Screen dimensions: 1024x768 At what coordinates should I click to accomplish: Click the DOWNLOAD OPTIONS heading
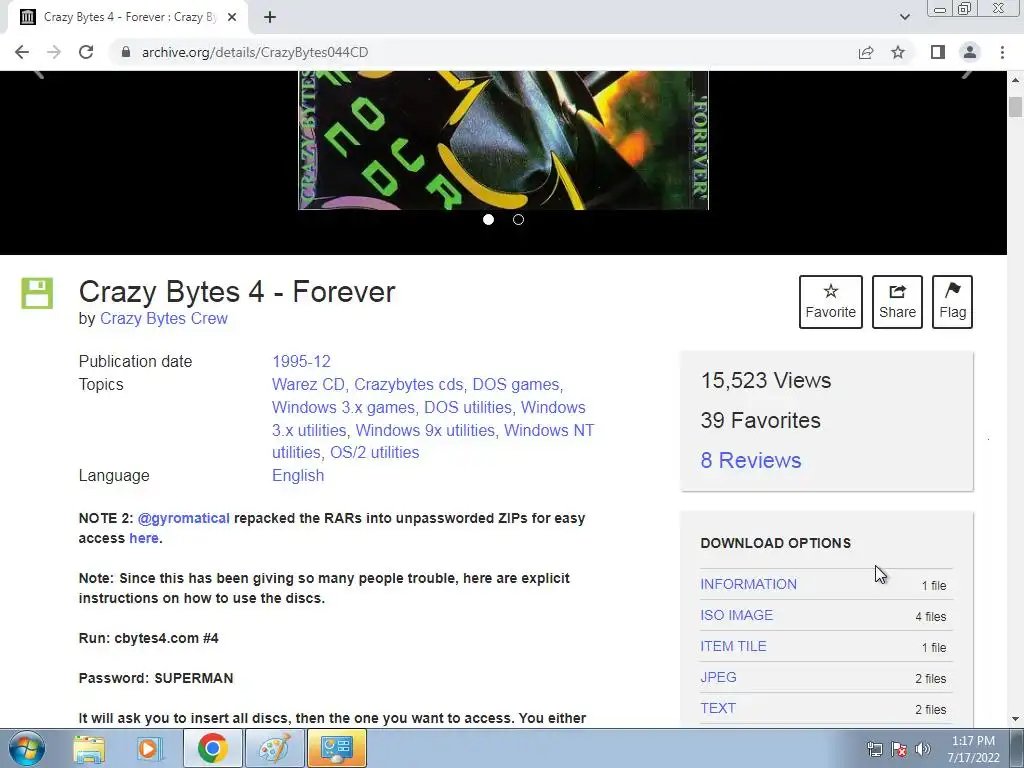[x=776, y=543]
